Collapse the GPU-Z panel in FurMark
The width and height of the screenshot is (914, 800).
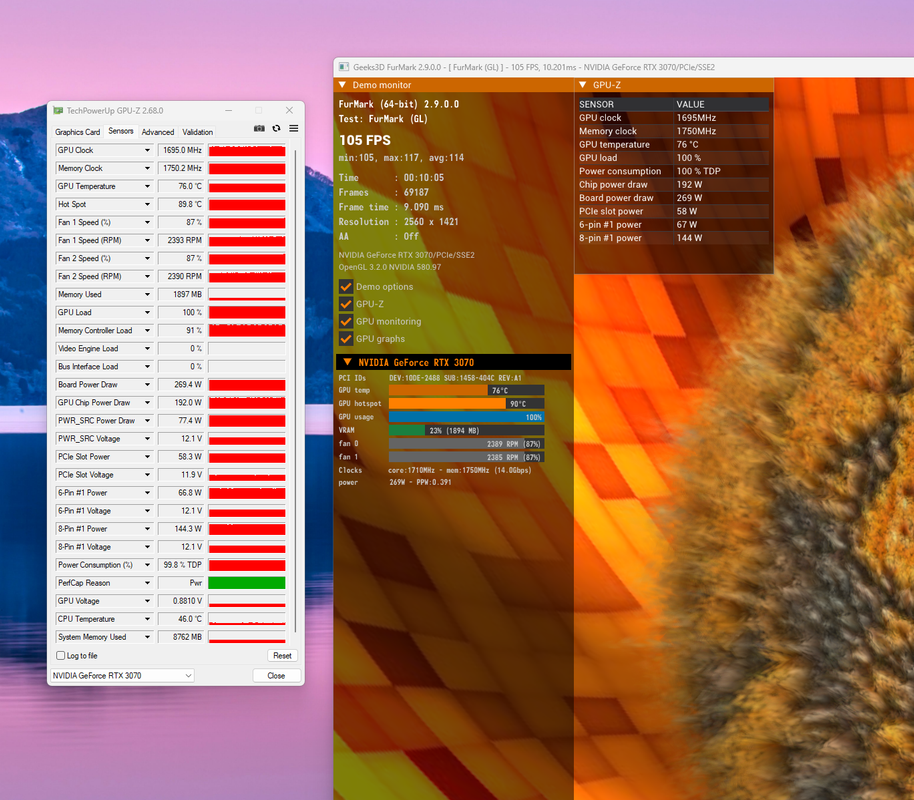click(x=582, y=85)
